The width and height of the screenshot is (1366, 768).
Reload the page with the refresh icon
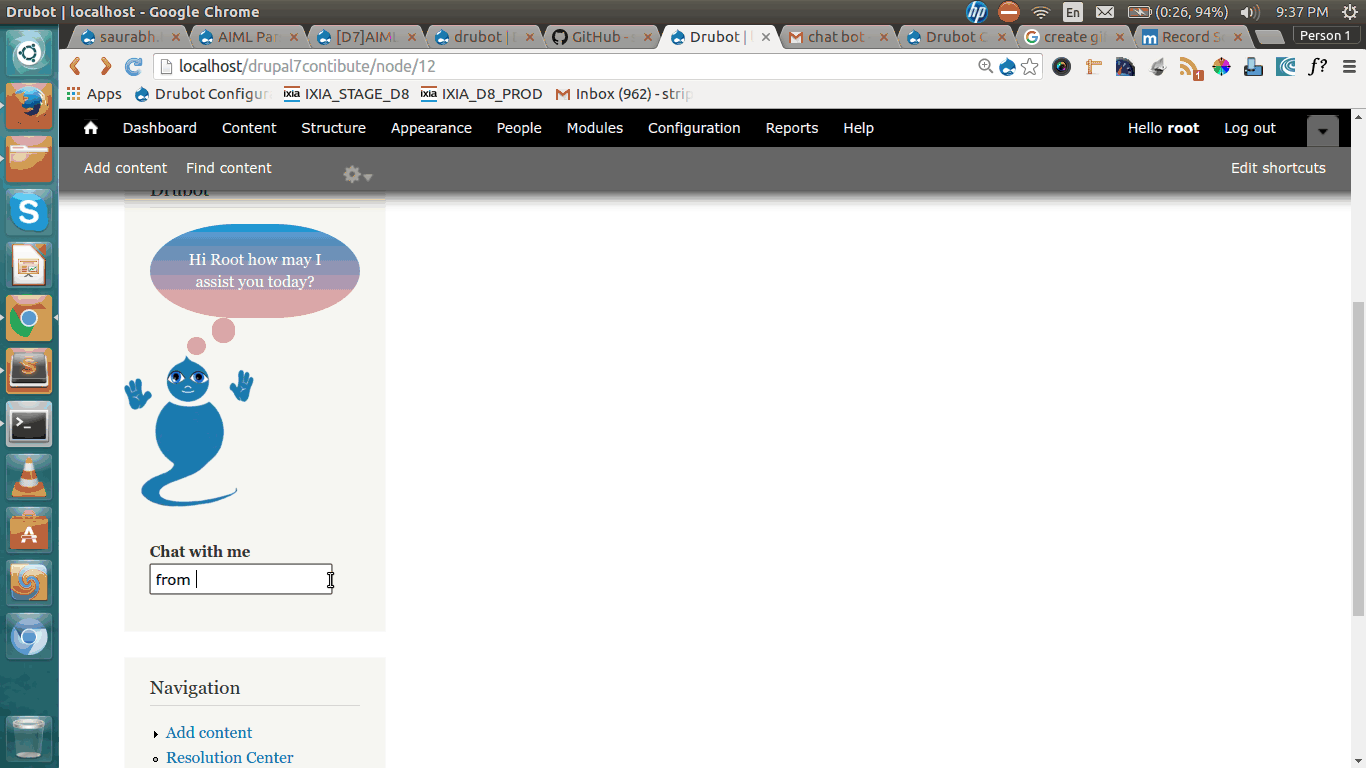click(133, 66)
